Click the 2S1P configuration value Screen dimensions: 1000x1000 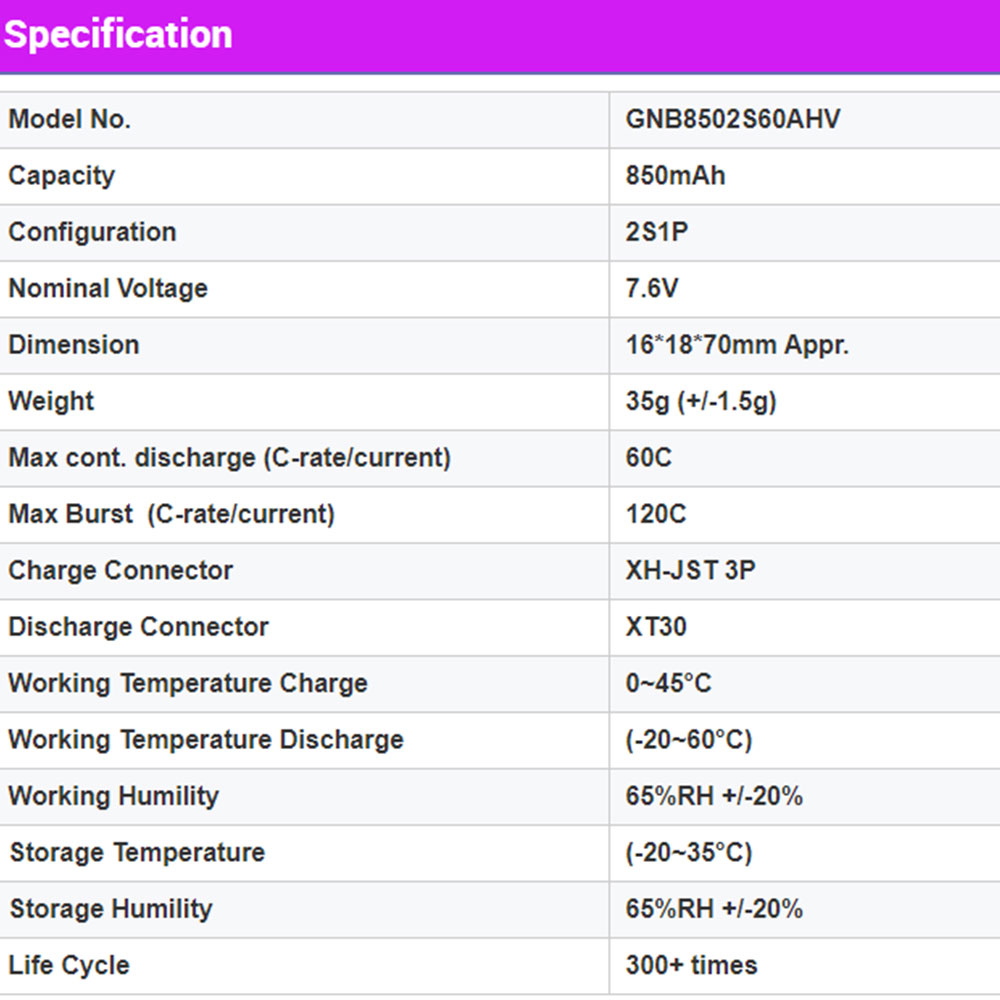tap(657, 232)
